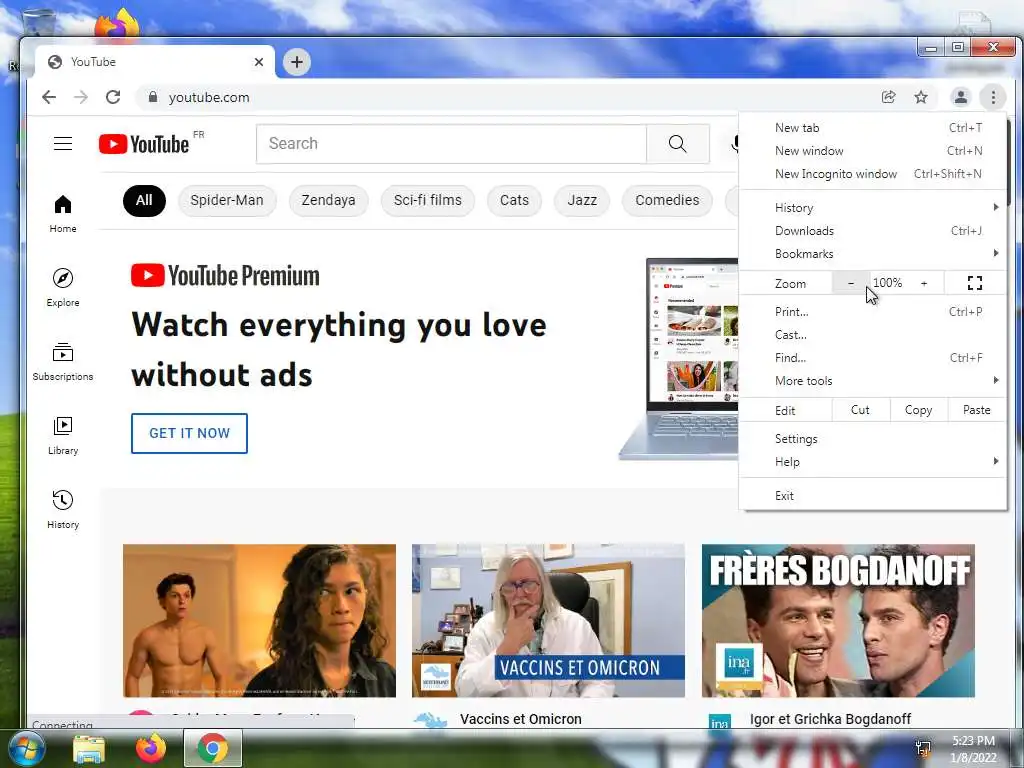The height and width of the screenshot is (768, 1024).
Task: Click the ina channel avatar icon
Action: [x=719, y=723]
